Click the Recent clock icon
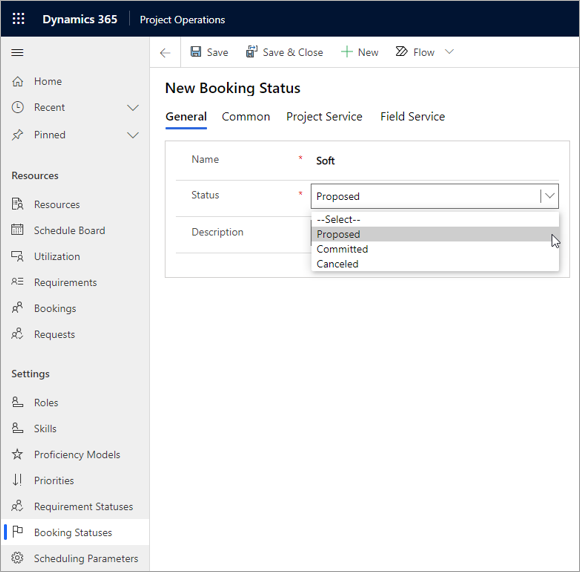 tap(17, 107)
